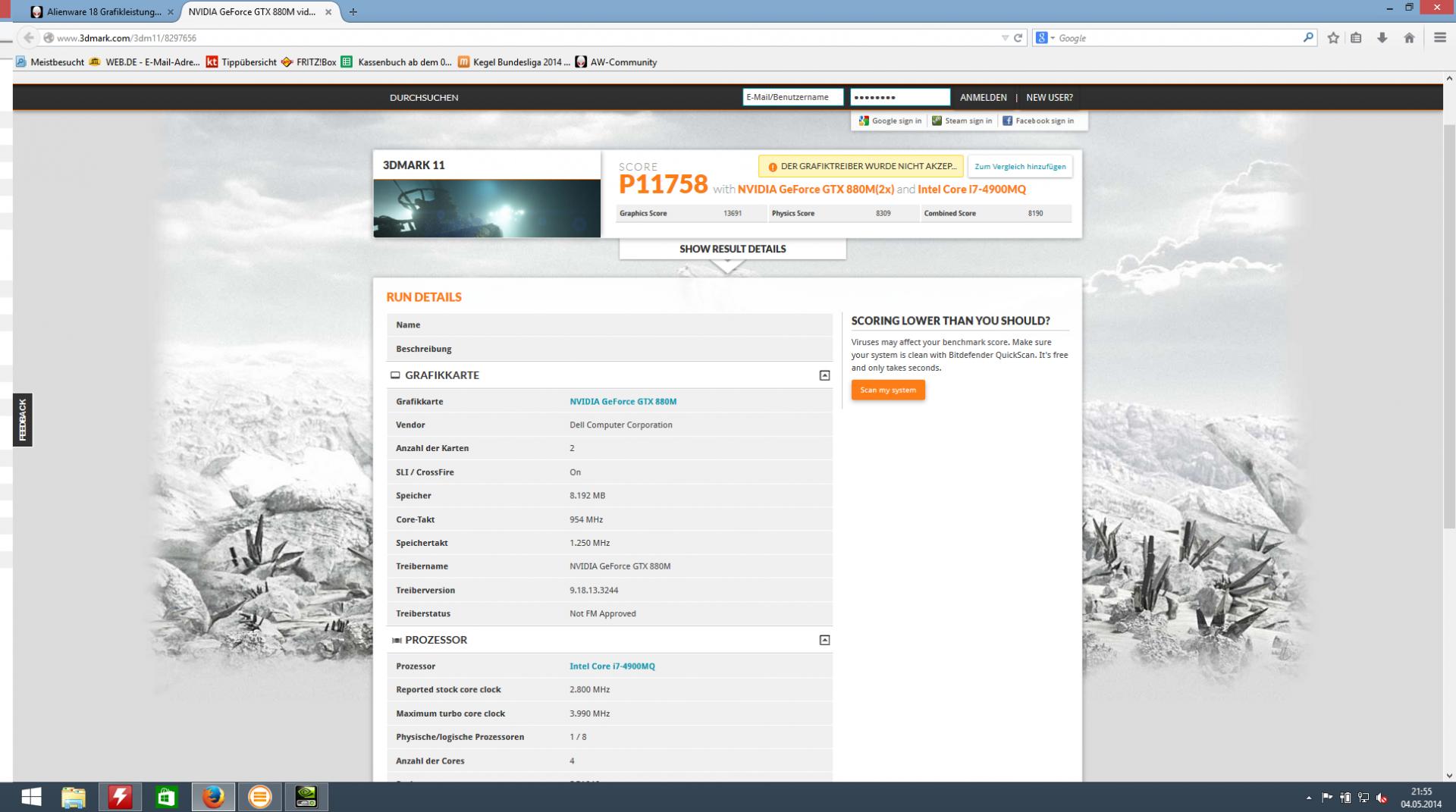Collapse the Grafikkarte section
This screenshot has width=1456, height=812.
coord(824,375)
